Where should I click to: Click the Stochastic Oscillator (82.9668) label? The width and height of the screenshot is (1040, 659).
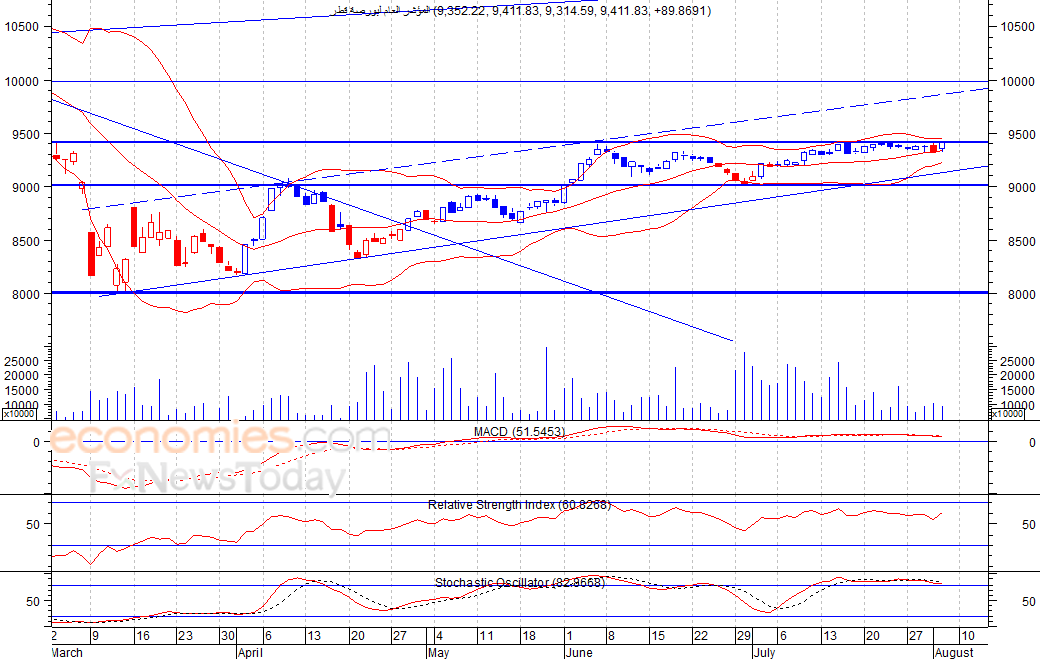[520, 583]
